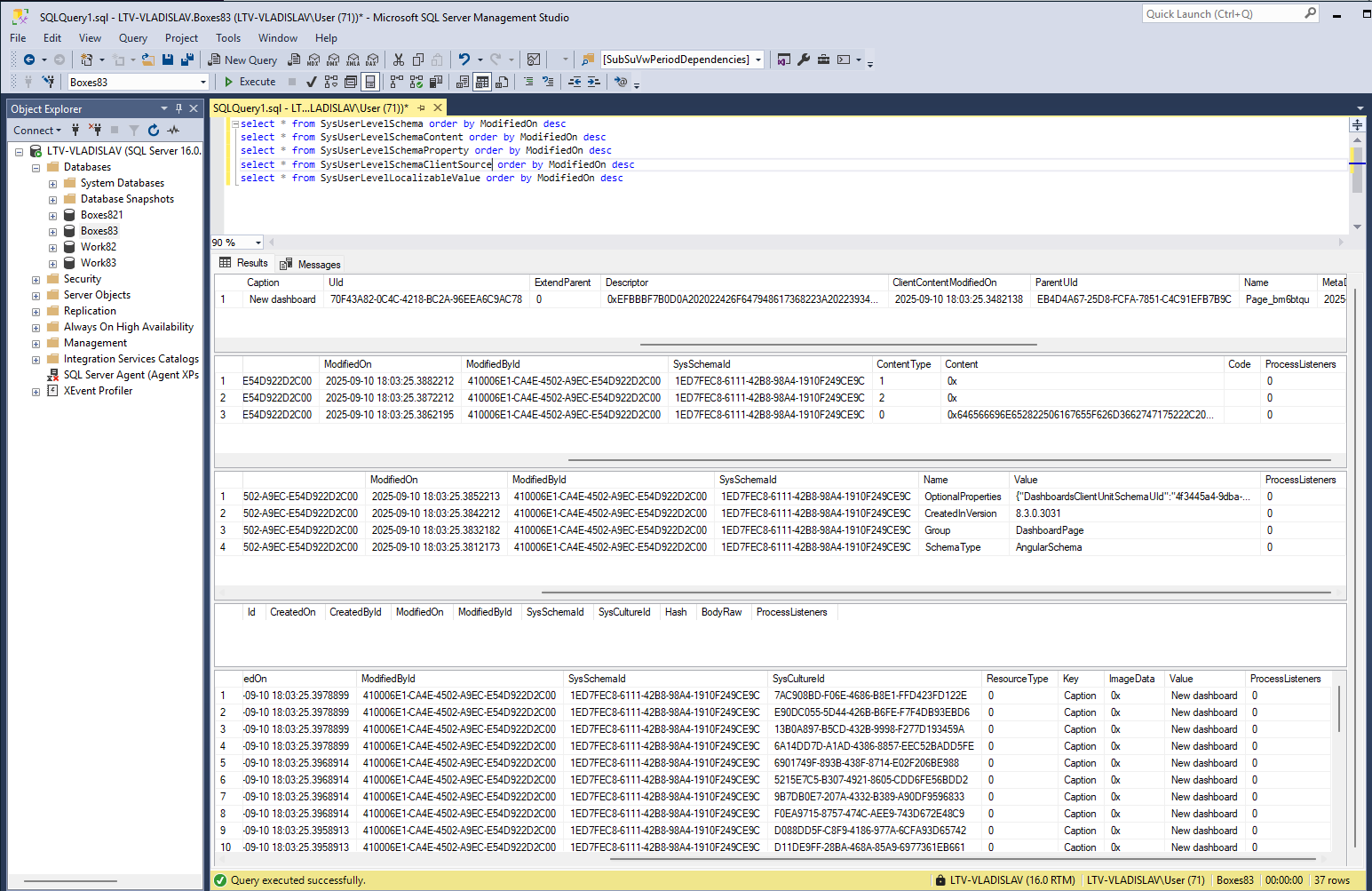Collapse the Databases folder
1372x891 pixels.
(36, 168)
